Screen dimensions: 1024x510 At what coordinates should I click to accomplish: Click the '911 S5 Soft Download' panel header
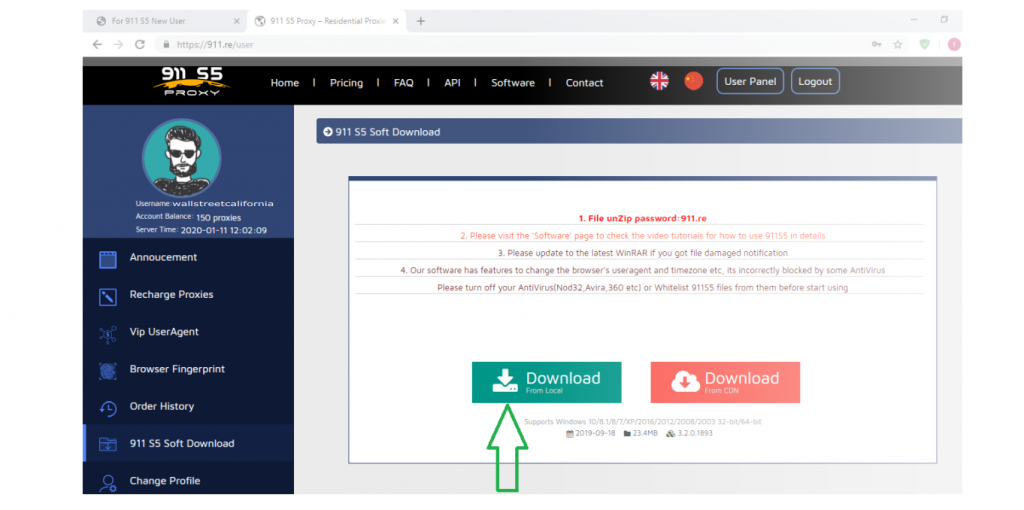pos(639,131)
